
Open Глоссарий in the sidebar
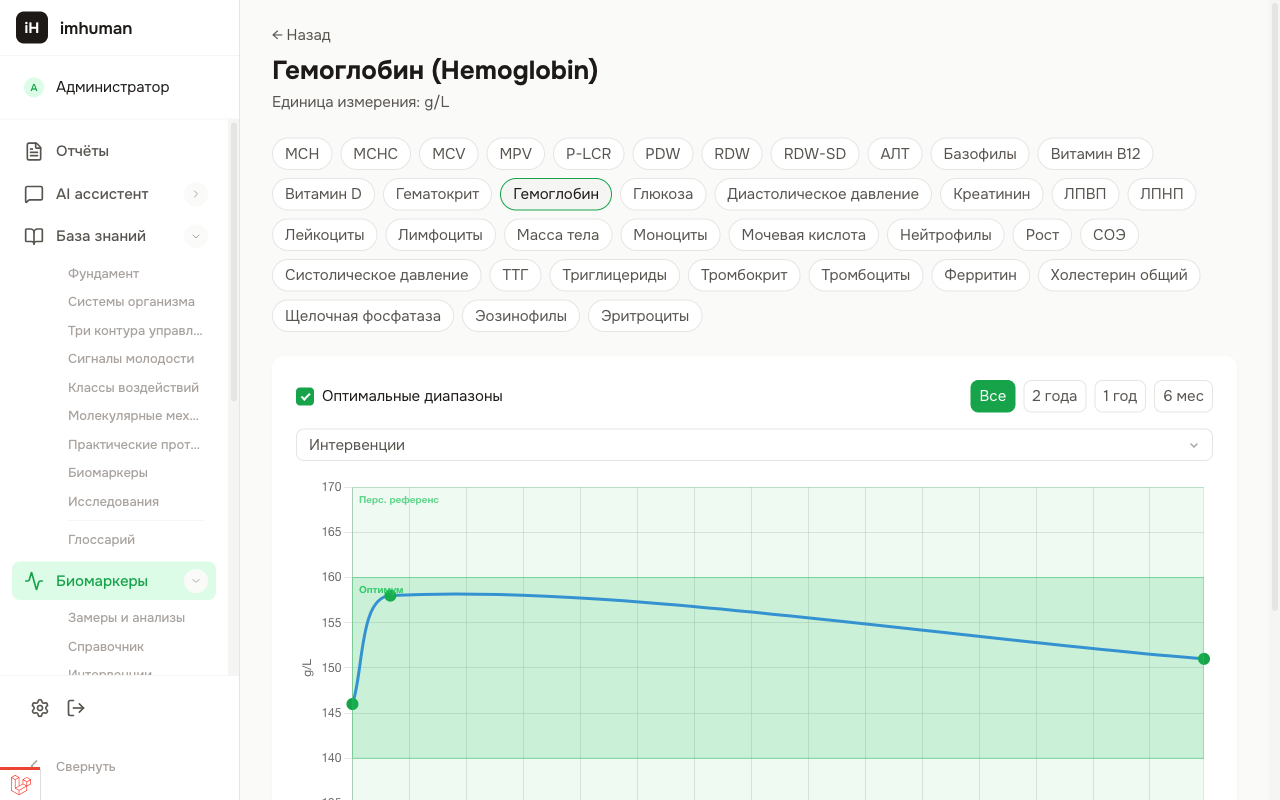click(x=100, y=539)
